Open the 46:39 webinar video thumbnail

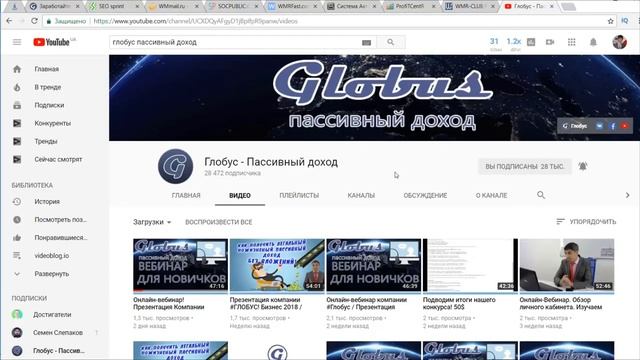(x=373, y=265)
